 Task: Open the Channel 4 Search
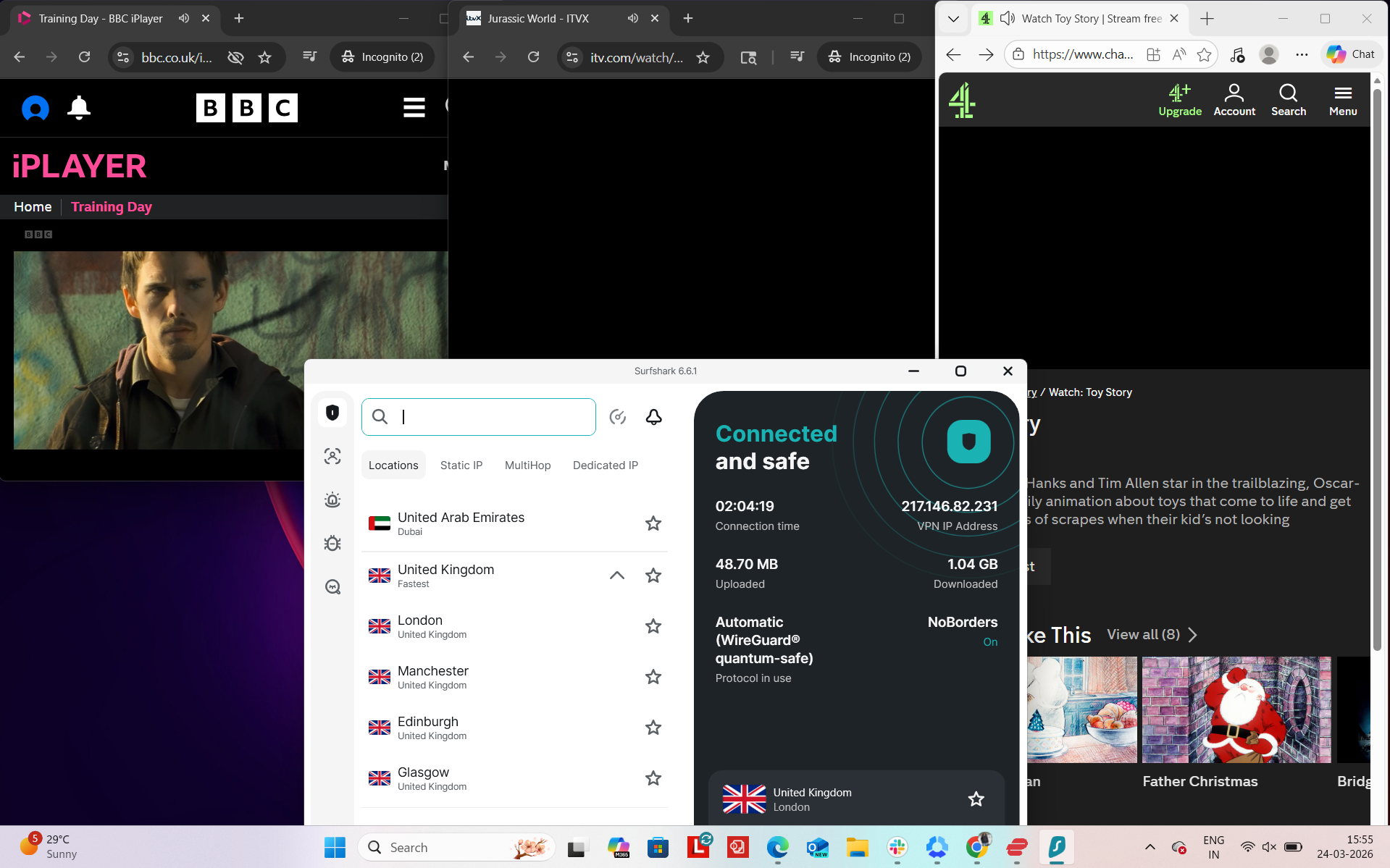click(1289, 99)
